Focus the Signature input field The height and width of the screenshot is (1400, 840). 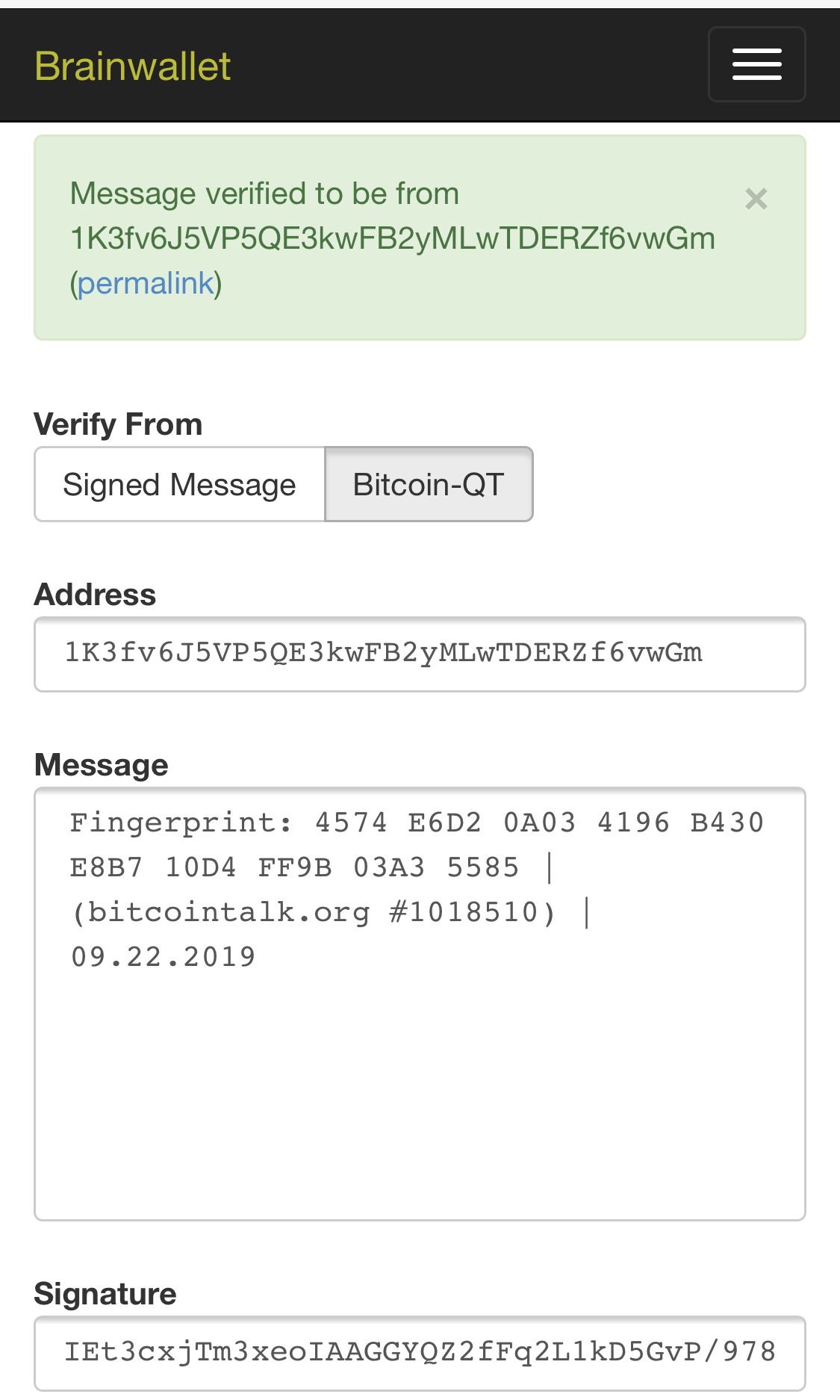click(x=420, y=1352)
